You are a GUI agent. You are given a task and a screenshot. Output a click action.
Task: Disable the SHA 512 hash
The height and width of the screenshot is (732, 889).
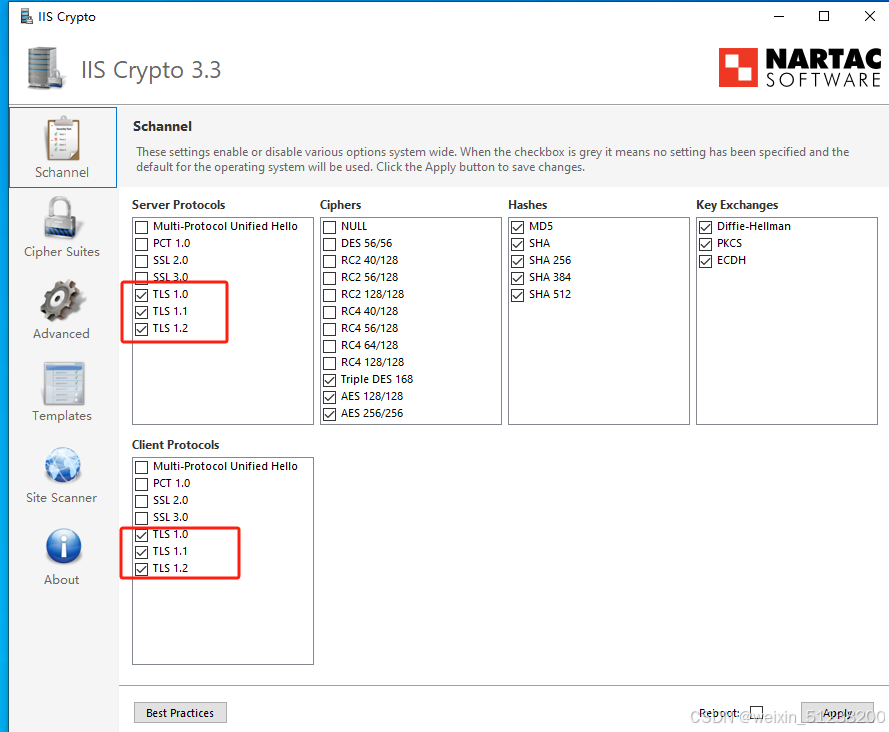coord(517,294)
